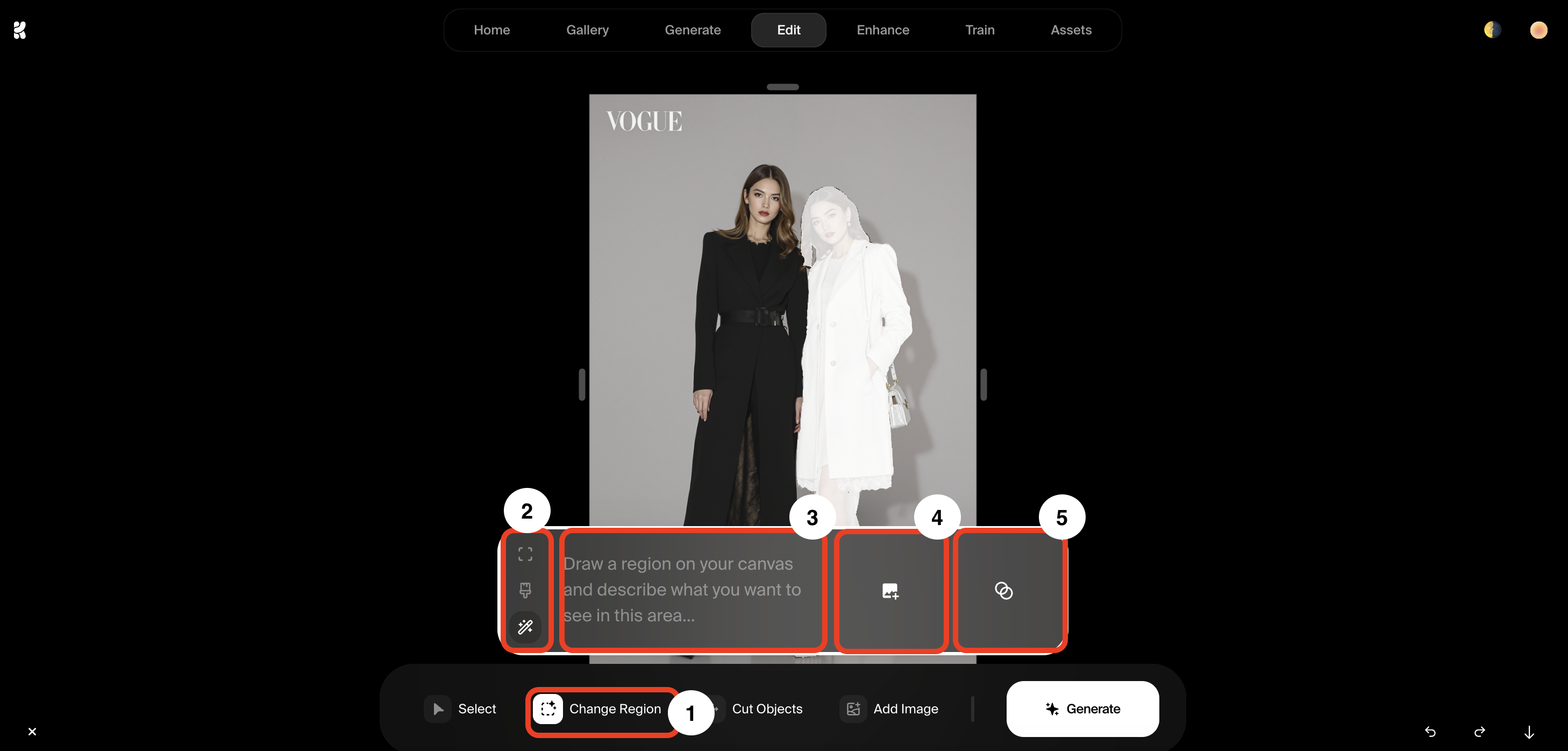Click the undo button in bottom bar
Viewport: 1568px width, 751px height.
1432,731
